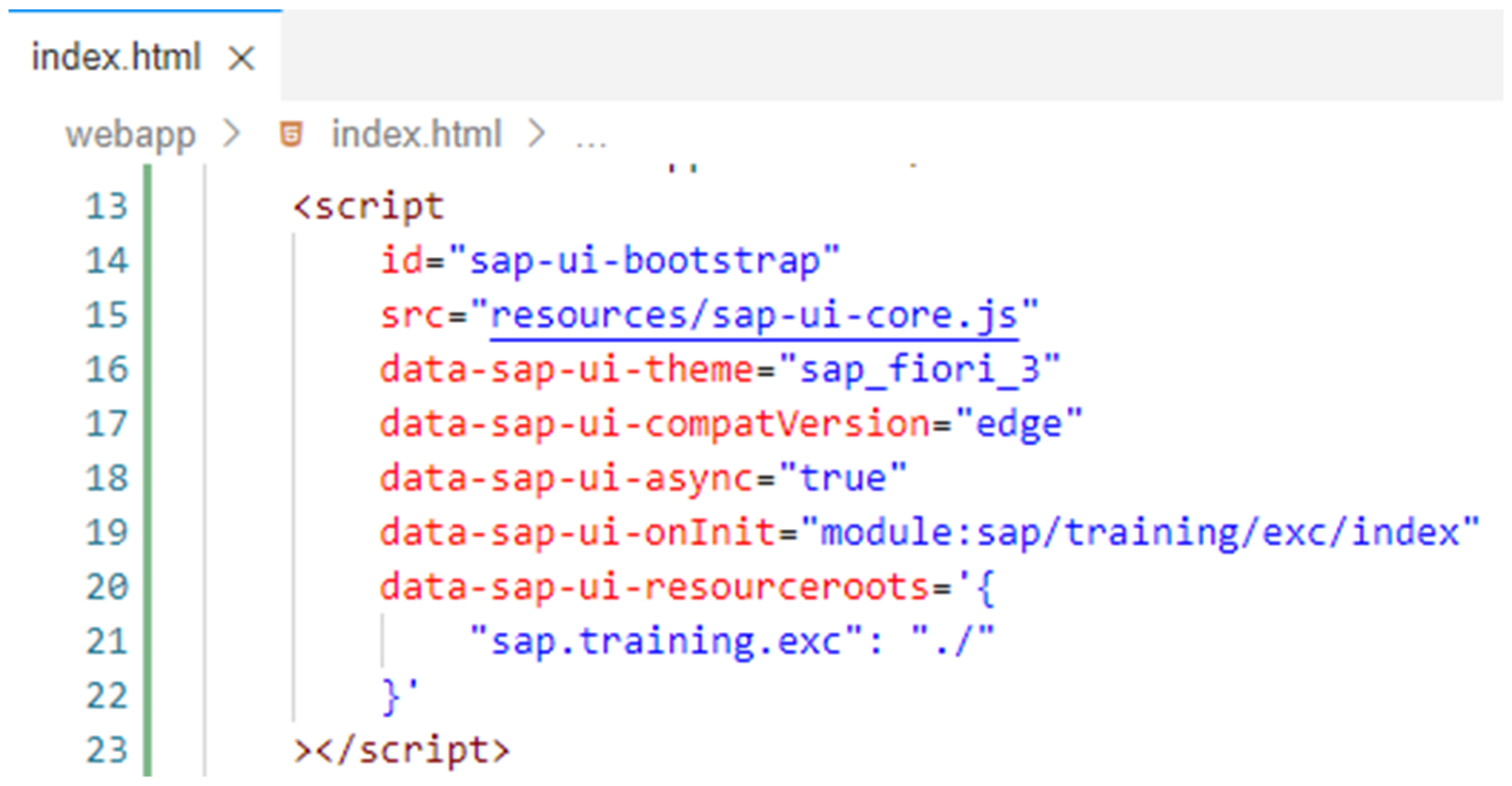
Task: Click line number 17 in gutter
Action: coord(106,423)
